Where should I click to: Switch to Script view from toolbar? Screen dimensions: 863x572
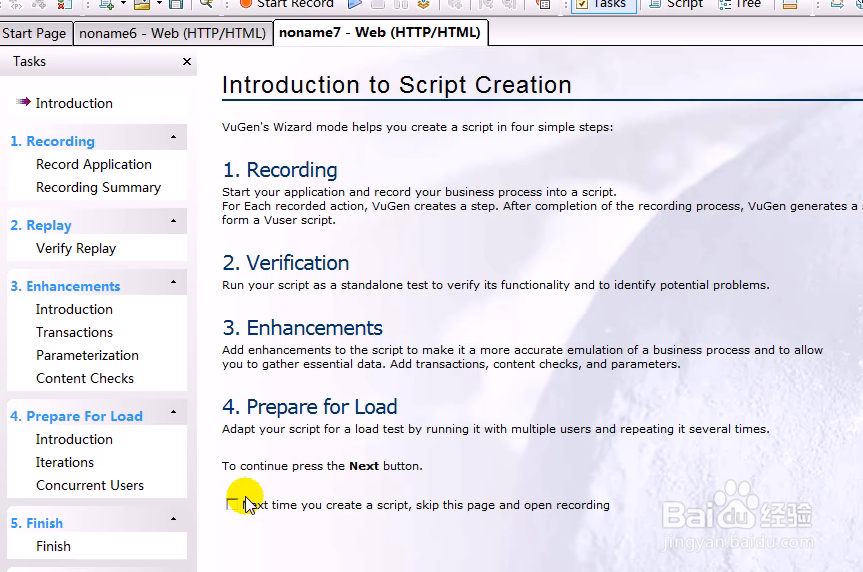click(x=676, y=4)
